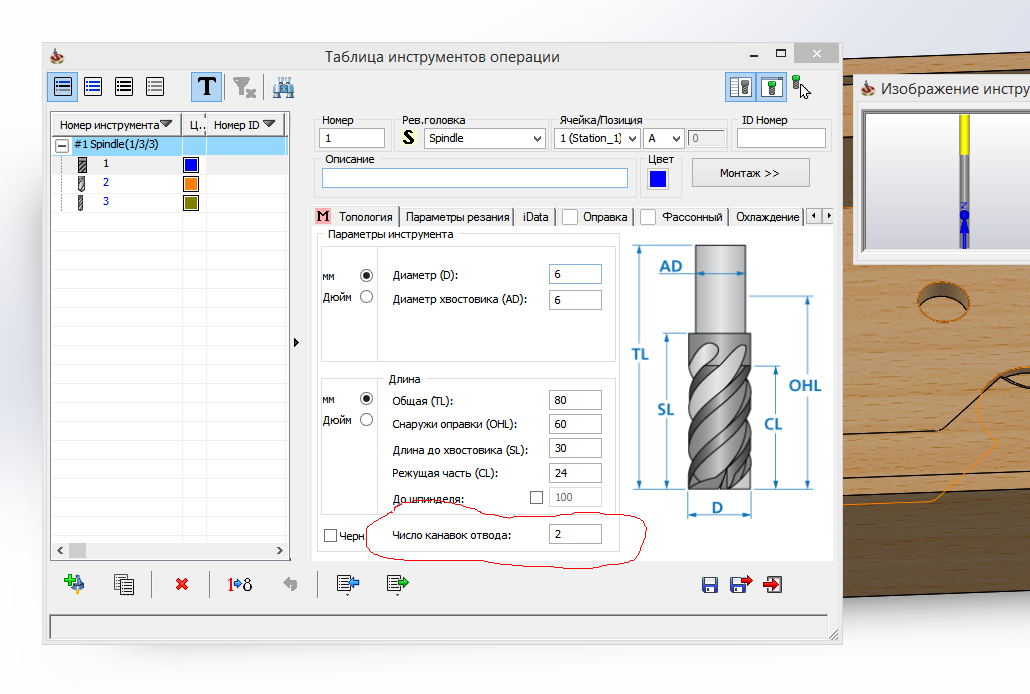
Task: Renumber tools with the 1→8 icon
Action: (239, 584)
